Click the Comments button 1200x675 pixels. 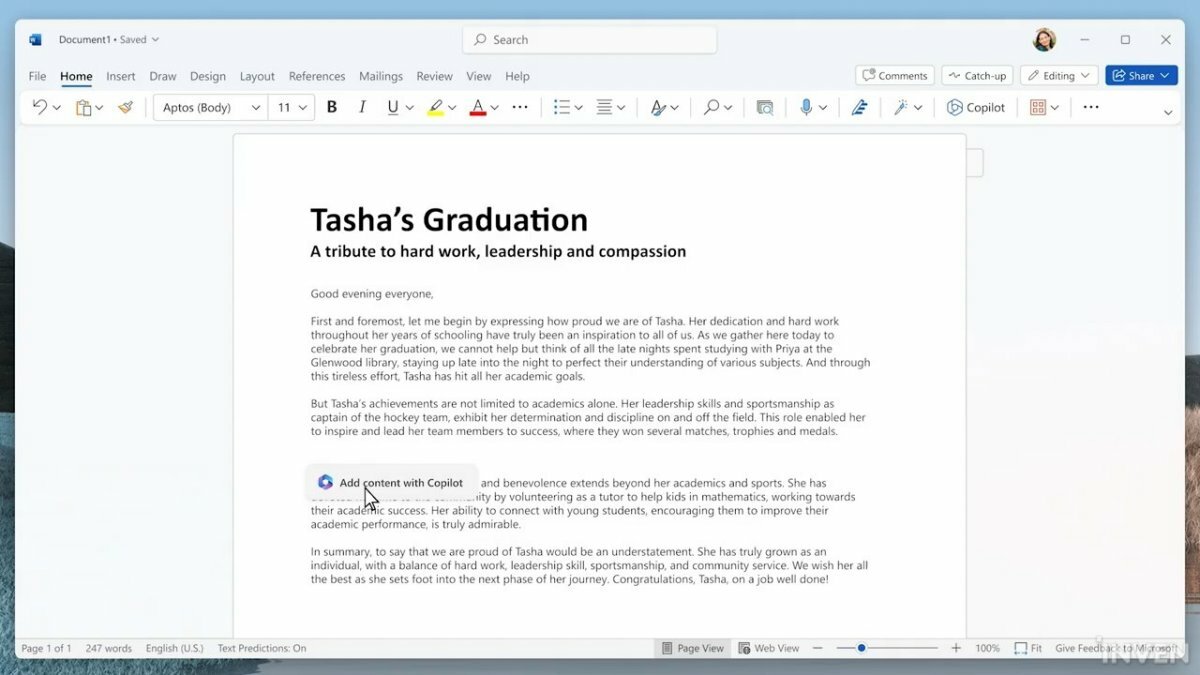point(894,76)
